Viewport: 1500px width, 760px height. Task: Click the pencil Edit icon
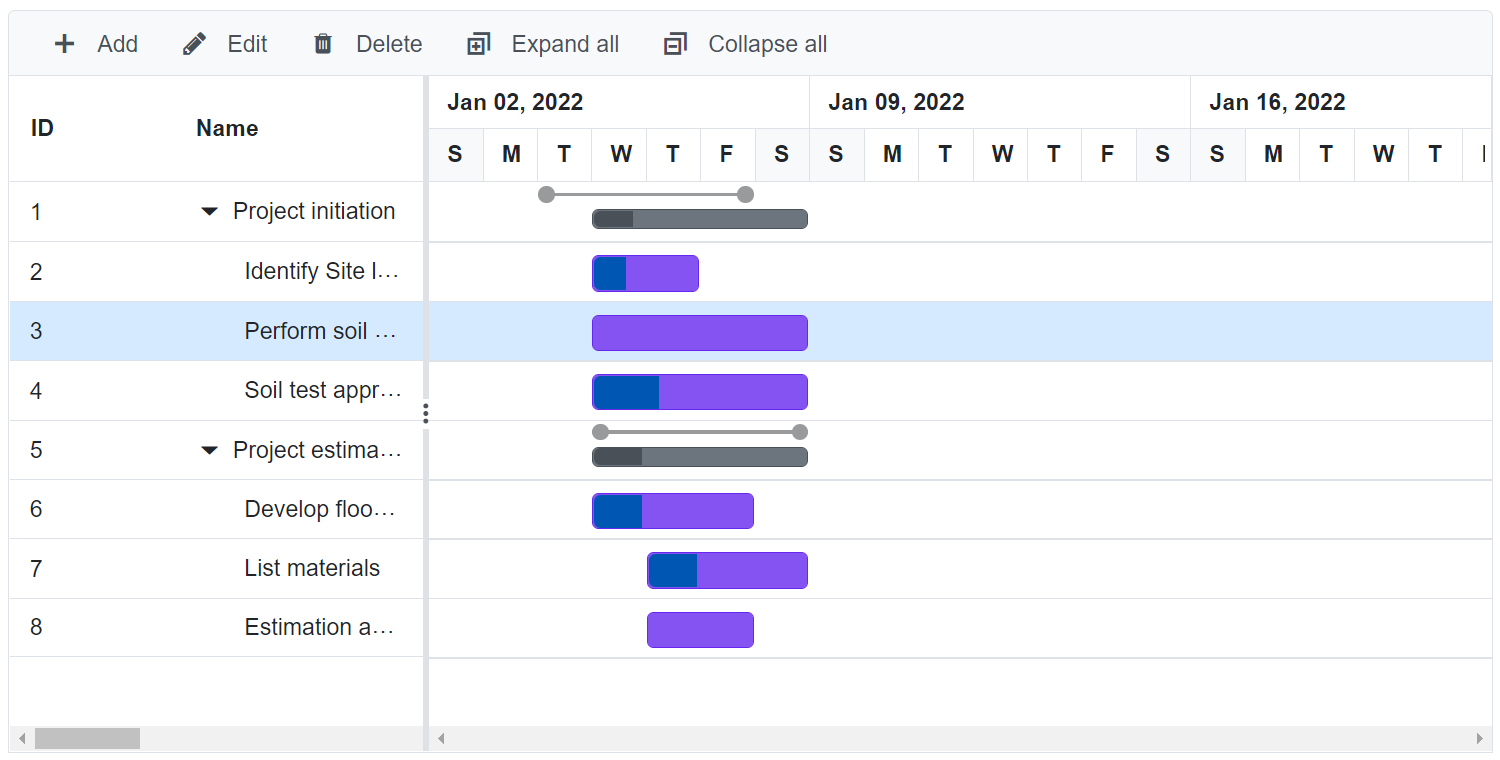pyautogui.click(x=194, y=44)
